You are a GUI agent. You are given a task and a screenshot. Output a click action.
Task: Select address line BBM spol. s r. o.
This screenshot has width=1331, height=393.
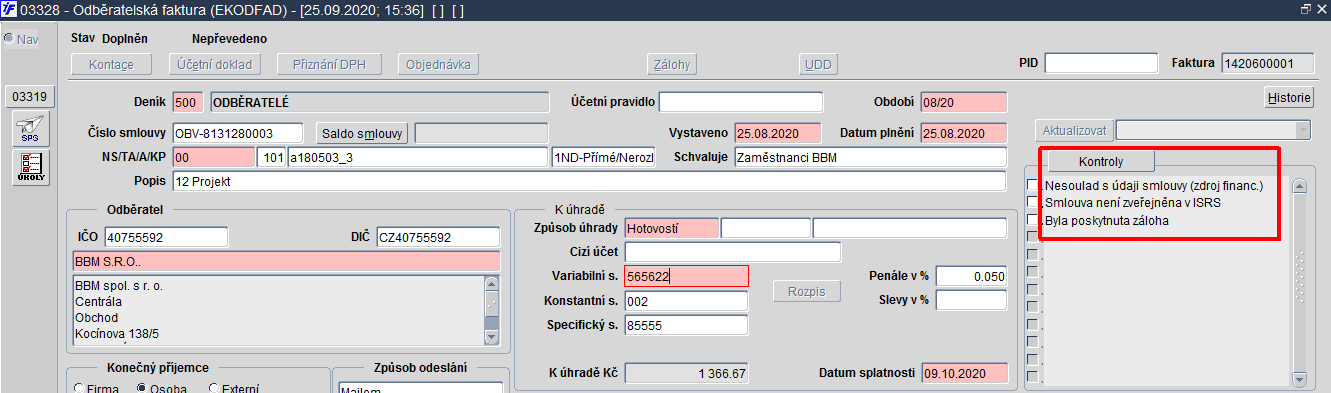pos(119,285)
